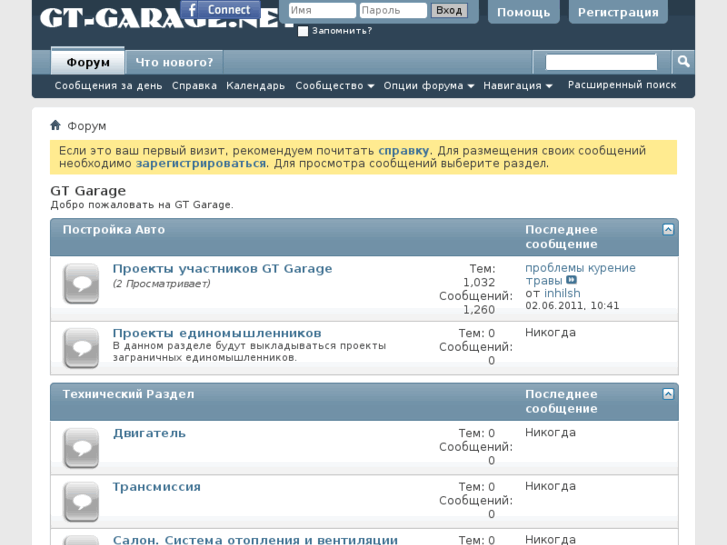Focus the Имя username field
Image resolution: width=727 pixels, height=545 pixels.
click(322, 10)
